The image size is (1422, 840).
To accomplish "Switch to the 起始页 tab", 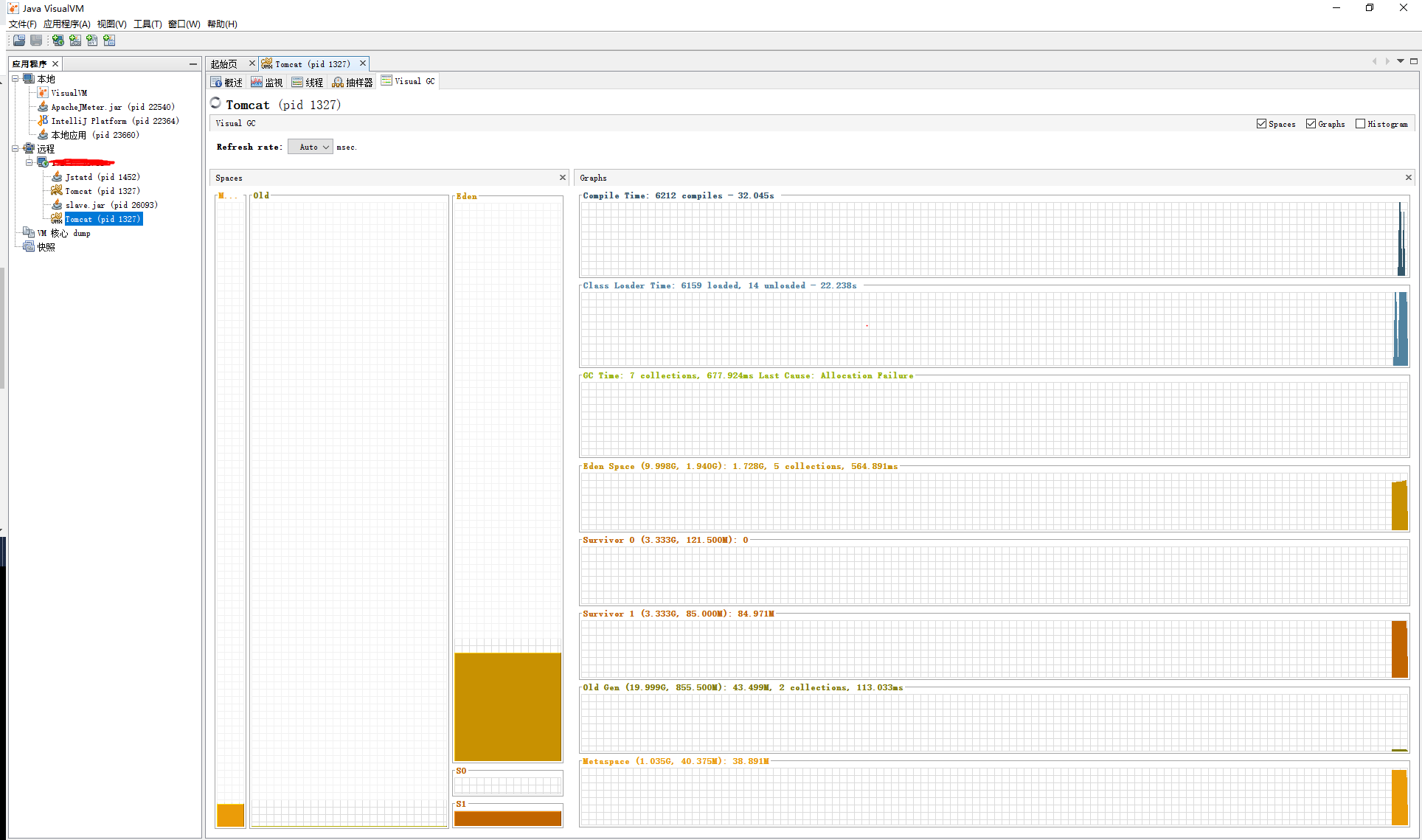I will pos(225,63).
